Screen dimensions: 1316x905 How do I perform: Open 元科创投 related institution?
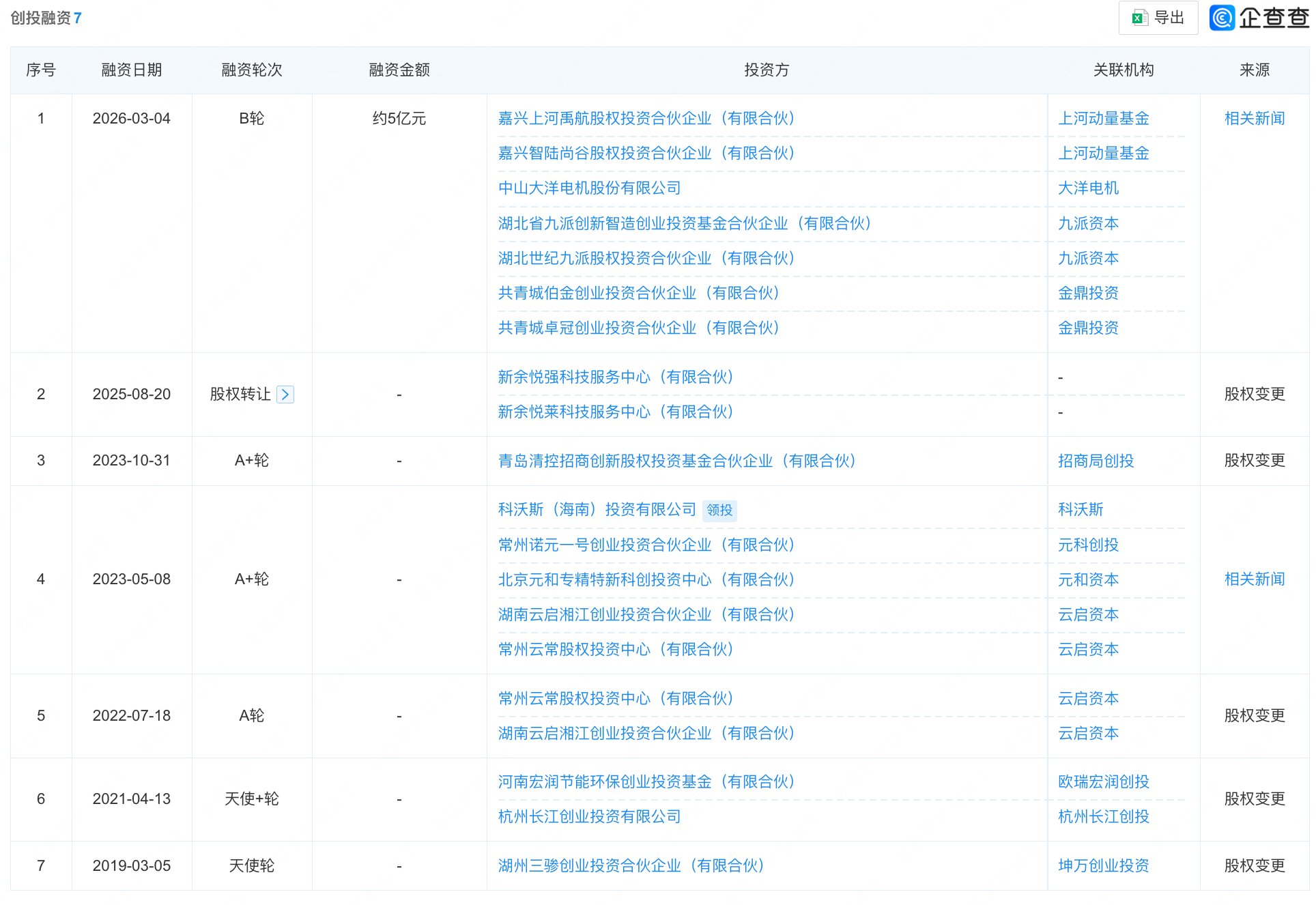[x=1089, y=545]
